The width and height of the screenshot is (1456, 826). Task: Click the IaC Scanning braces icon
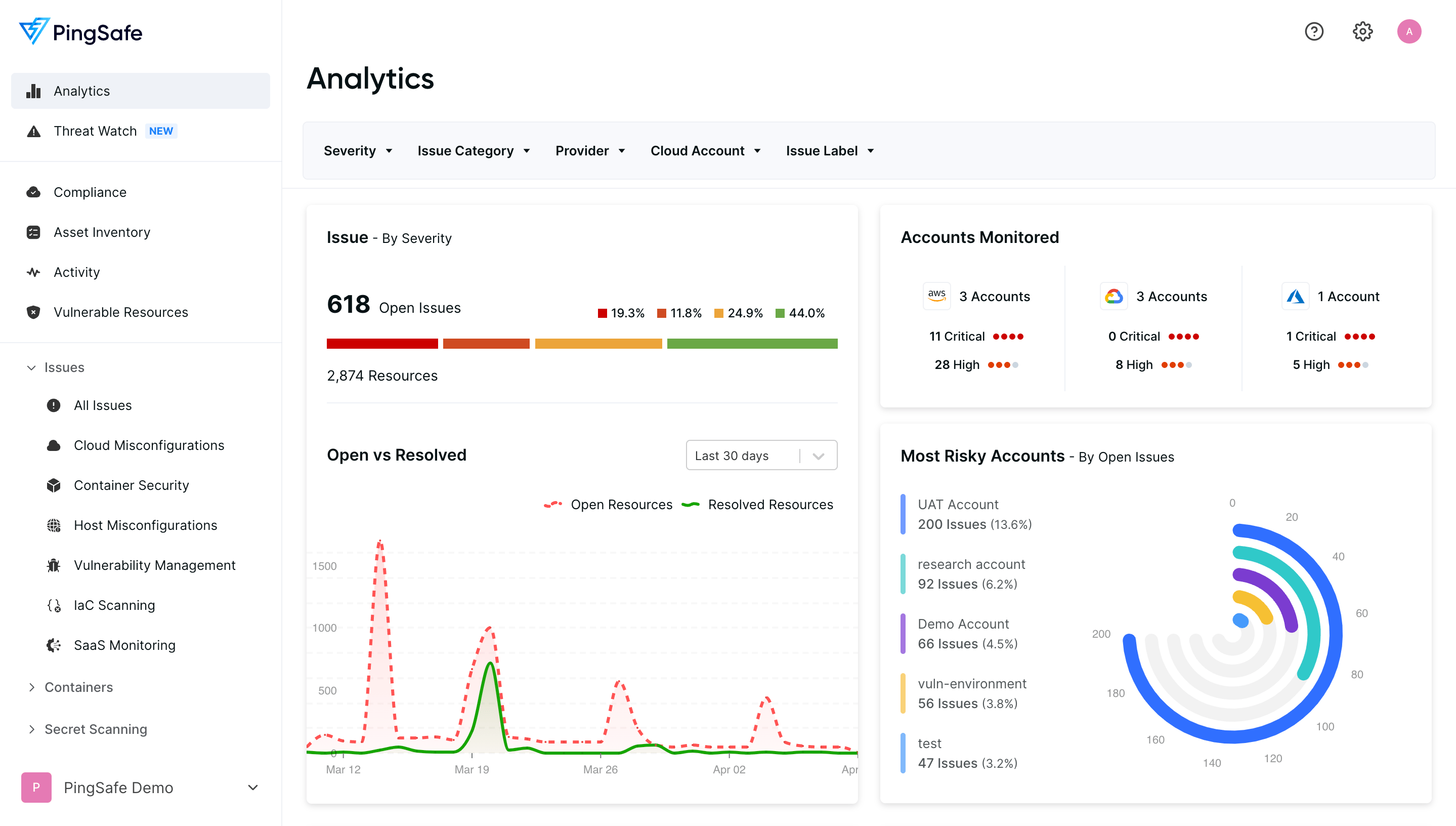[x=54, y=605]
